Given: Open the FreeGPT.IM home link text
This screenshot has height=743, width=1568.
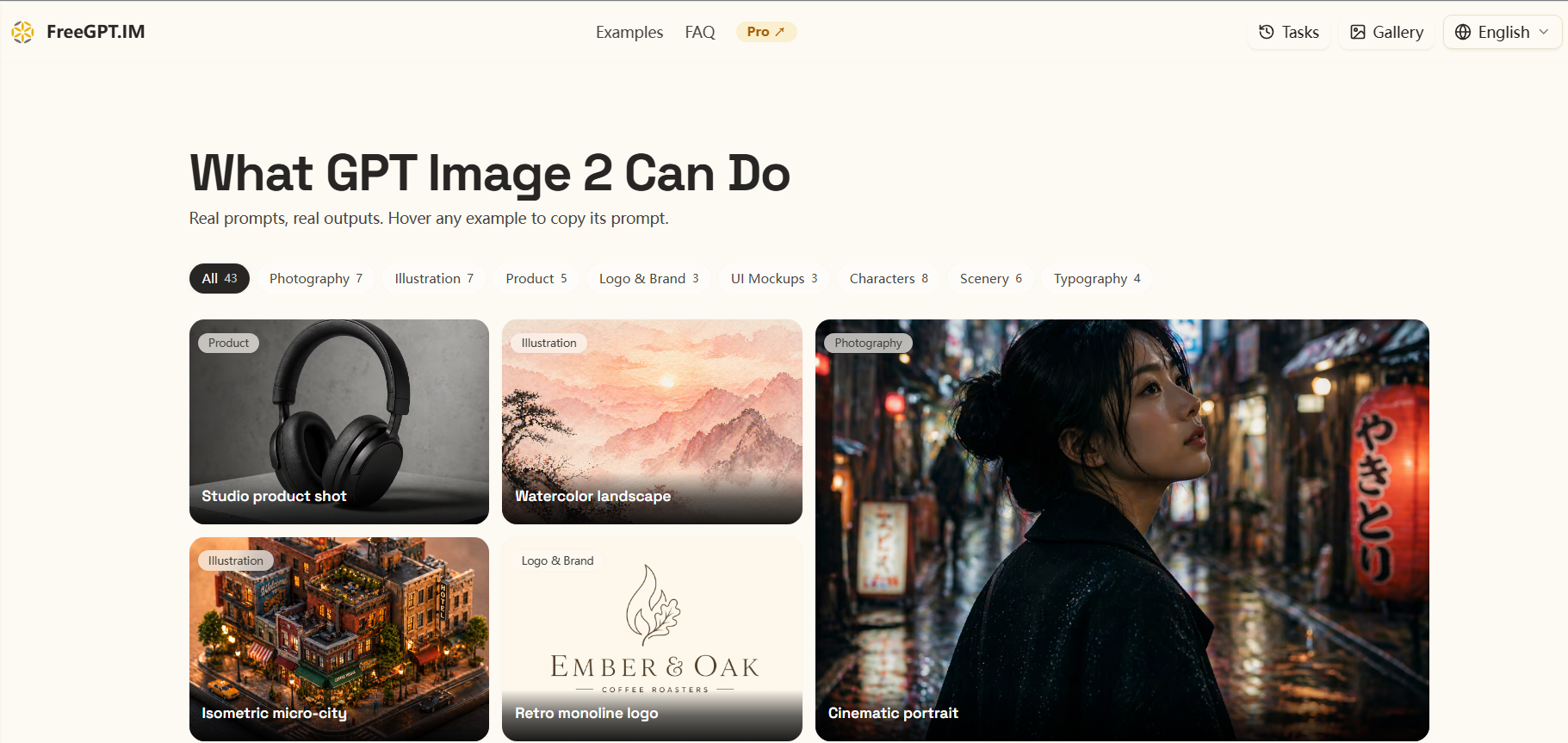Looking at the screenshot, I should point(96,32).
